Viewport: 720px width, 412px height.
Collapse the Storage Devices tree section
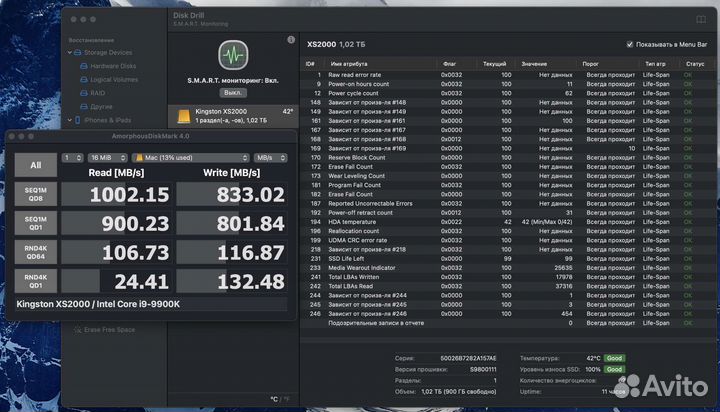click(70, 53)
